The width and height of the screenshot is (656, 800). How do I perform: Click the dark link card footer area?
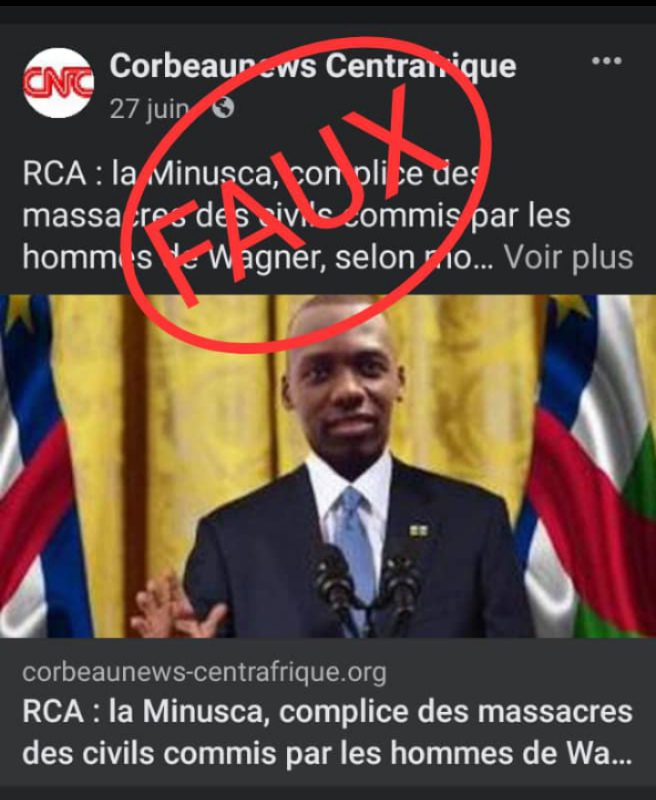[x=328, y=714]
